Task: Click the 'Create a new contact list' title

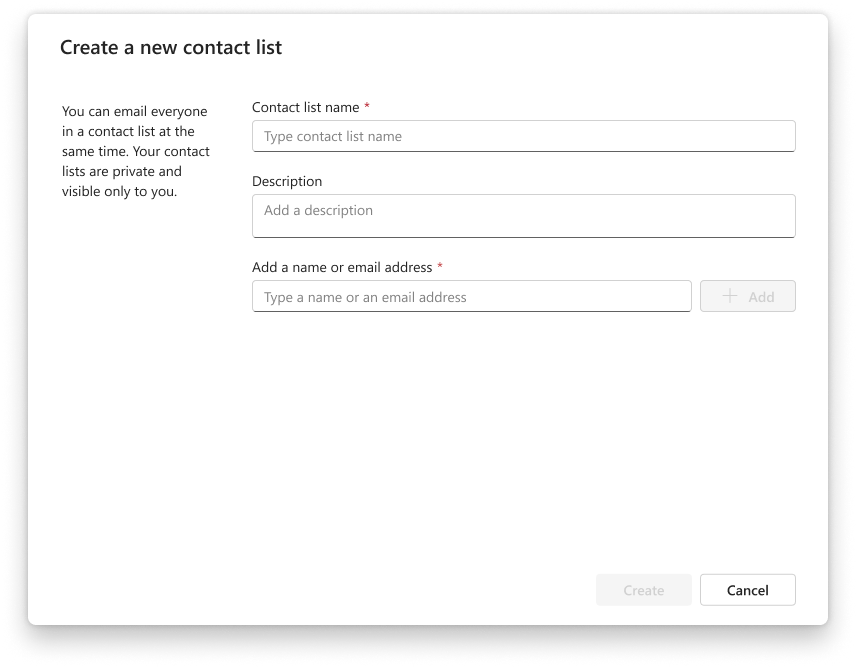Action: [171, 47]
